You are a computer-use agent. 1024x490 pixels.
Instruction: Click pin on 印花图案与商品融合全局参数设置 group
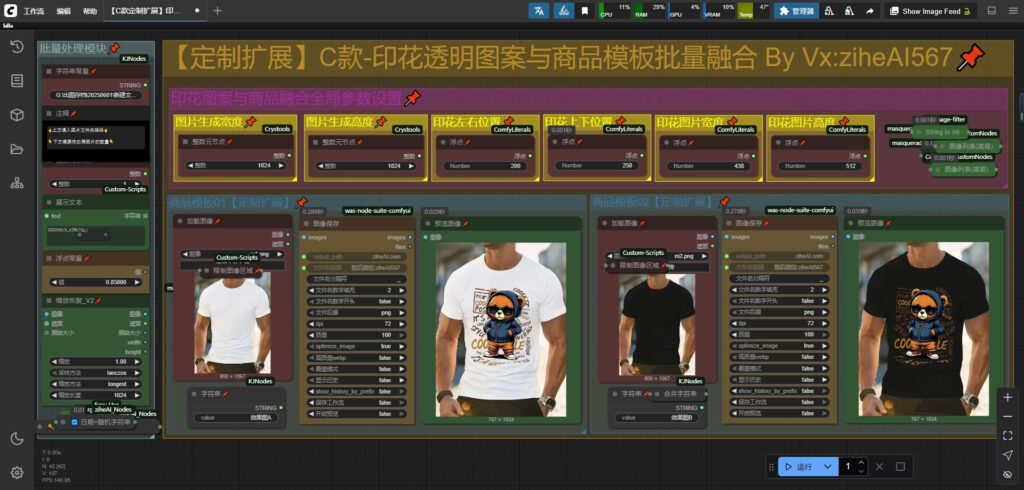point(412,99)
